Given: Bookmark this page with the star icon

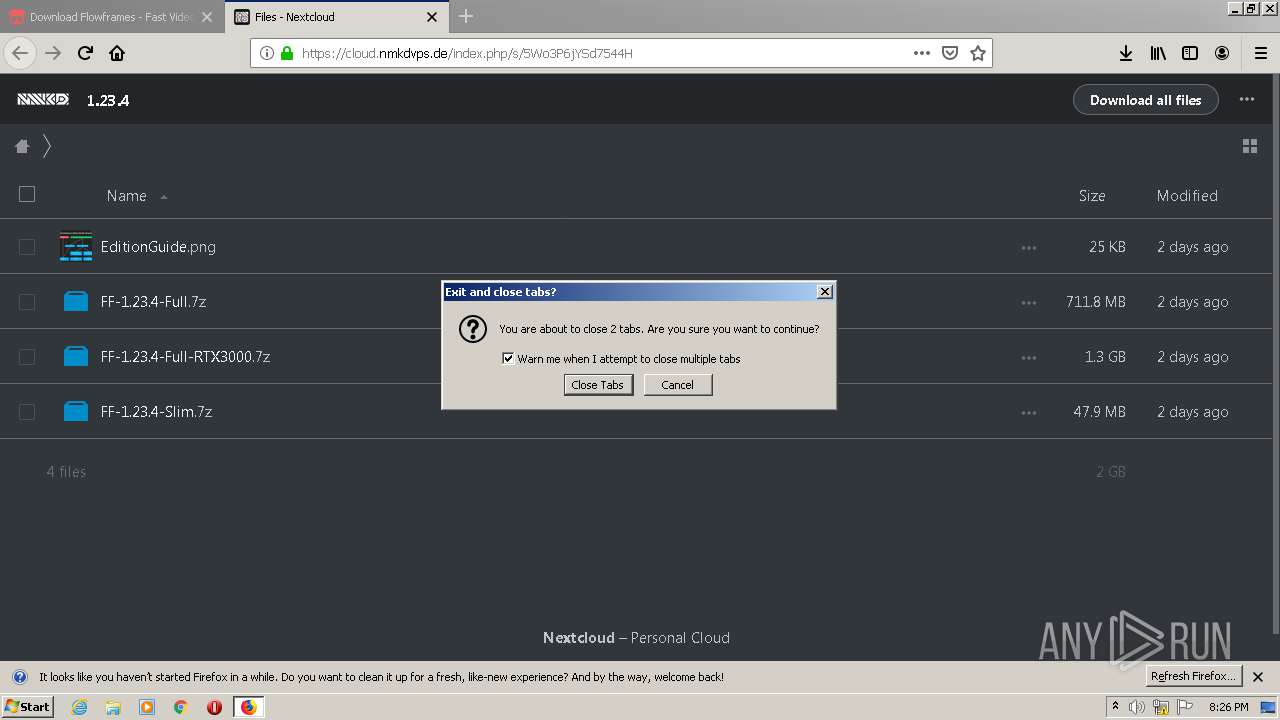Looking at the screenshot, I should [x=978, y=53].
